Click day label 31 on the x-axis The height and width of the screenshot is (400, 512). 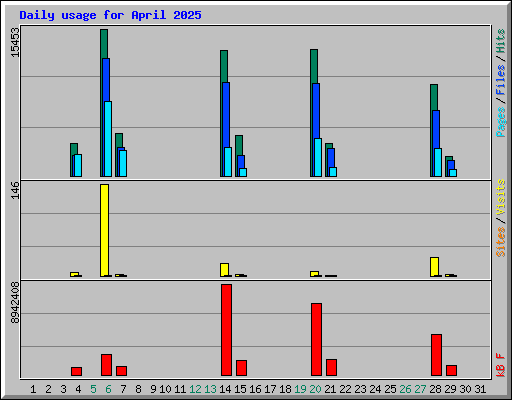[x=480, y=389]
